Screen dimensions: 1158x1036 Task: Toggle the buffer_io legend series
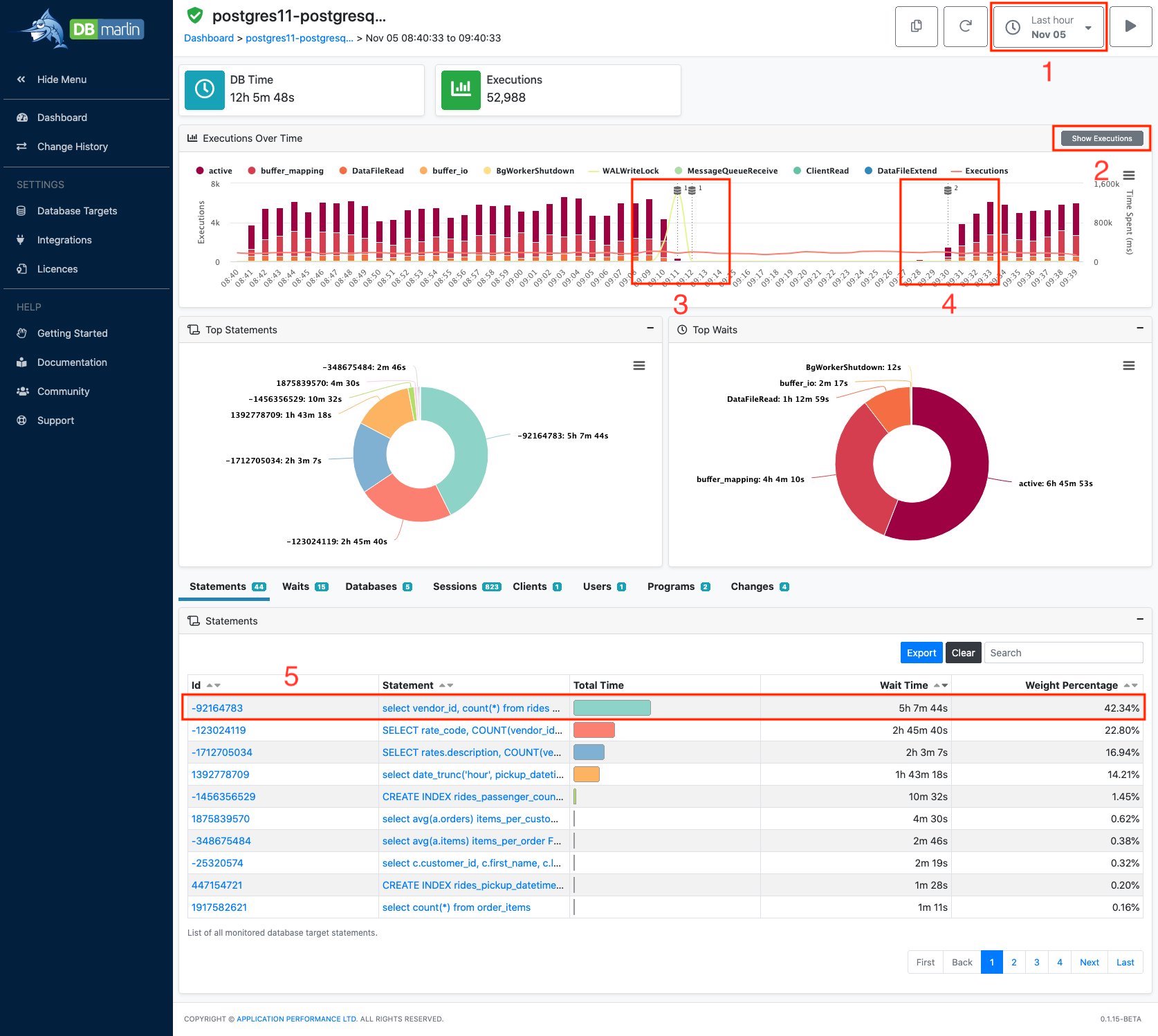pyautogui.click(x=443, y=171)
